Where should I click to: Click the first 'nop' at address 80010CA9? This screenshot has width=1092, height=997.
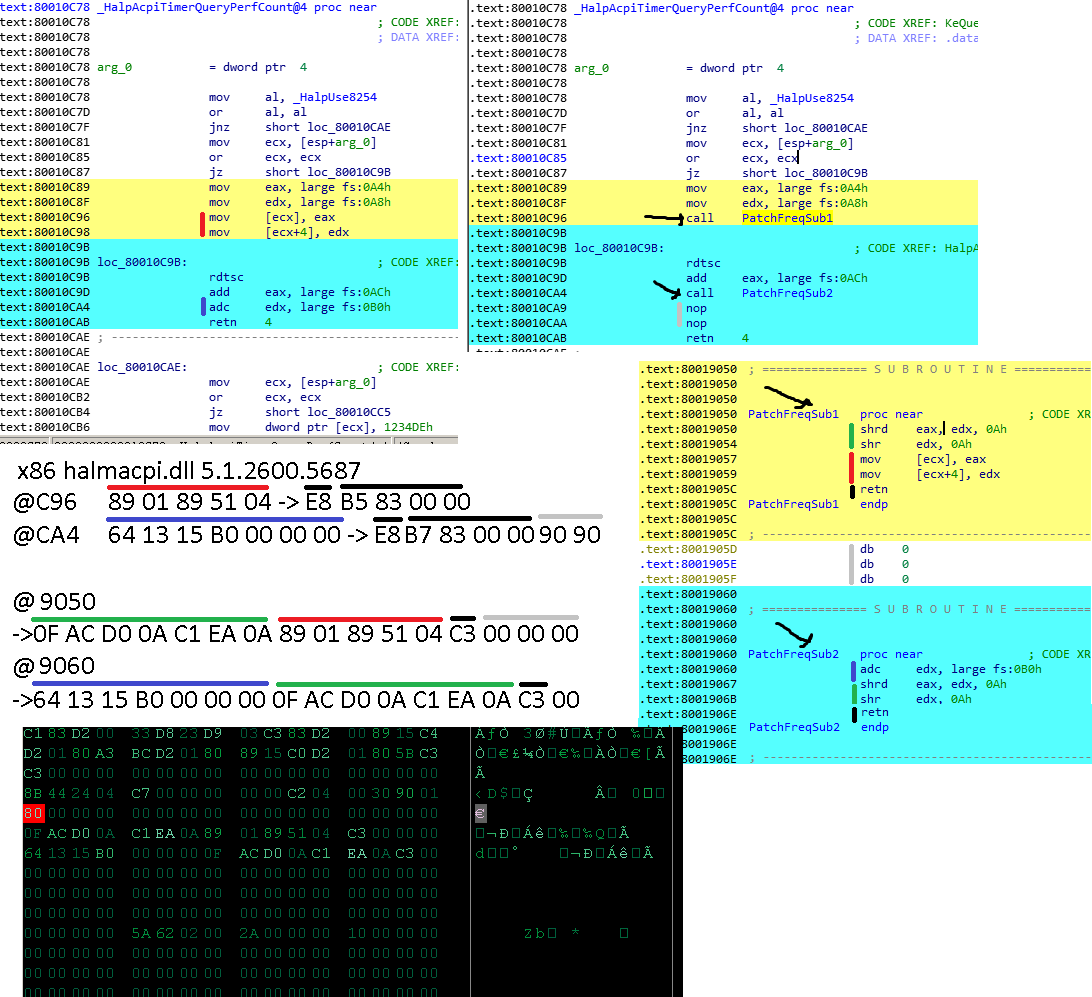click(x=696, y=308)
